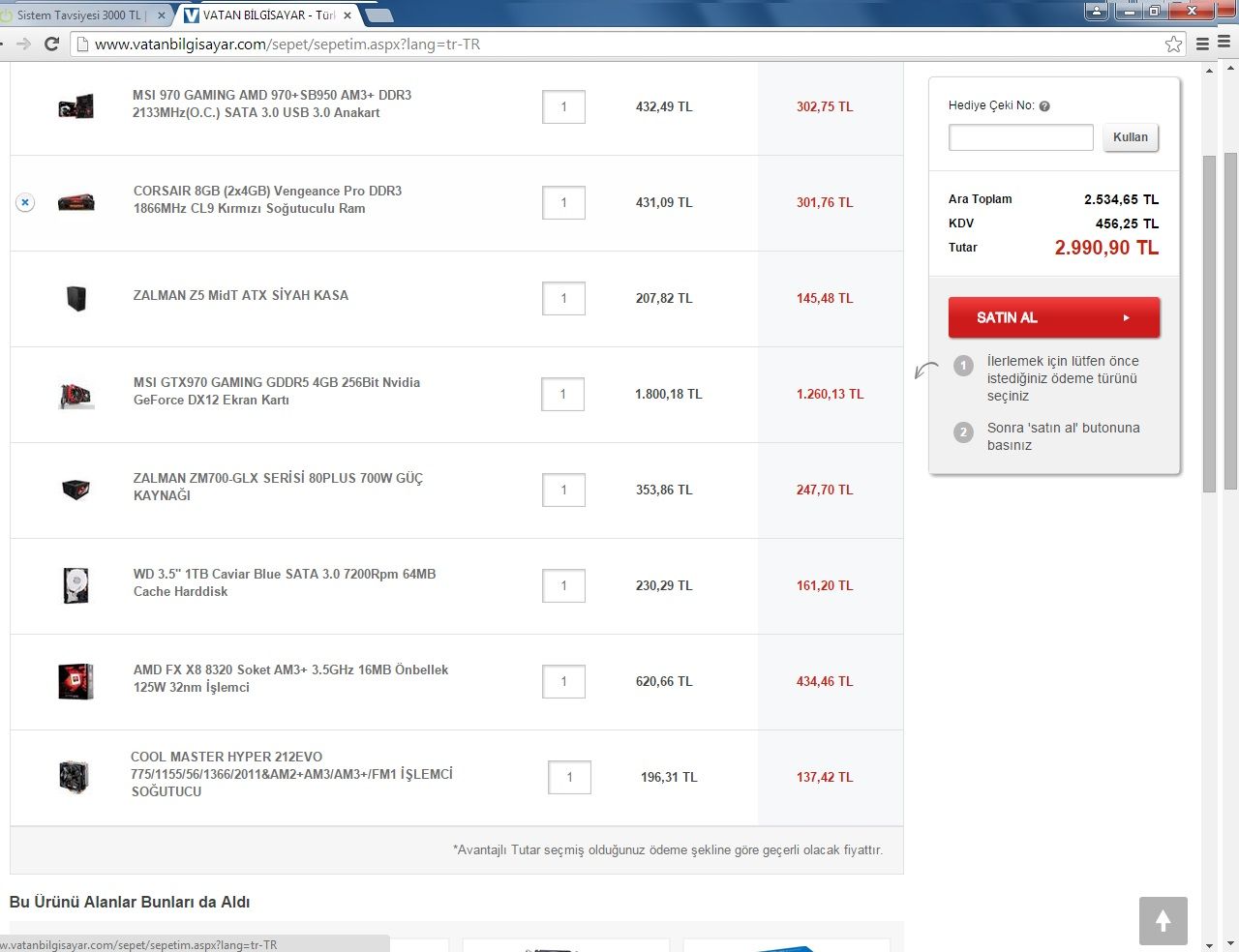Open the AMD FX X8 8320 processor thumbnail

click(76, 681)
